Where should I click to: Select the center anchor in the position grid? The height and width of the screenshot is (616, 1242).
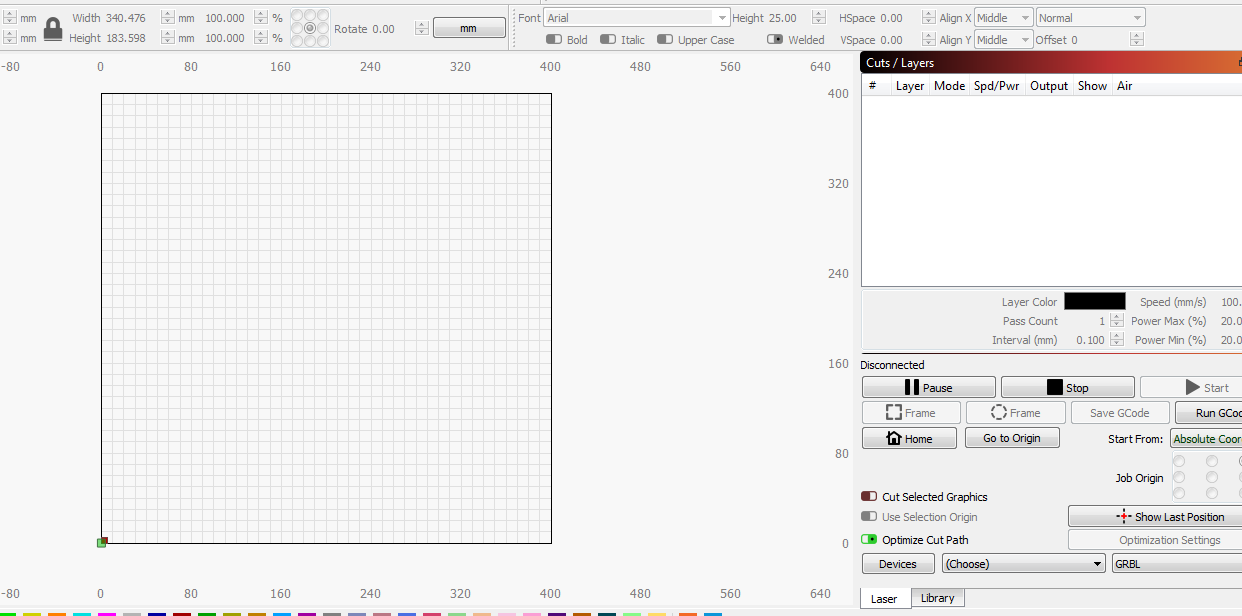(310, 28)
